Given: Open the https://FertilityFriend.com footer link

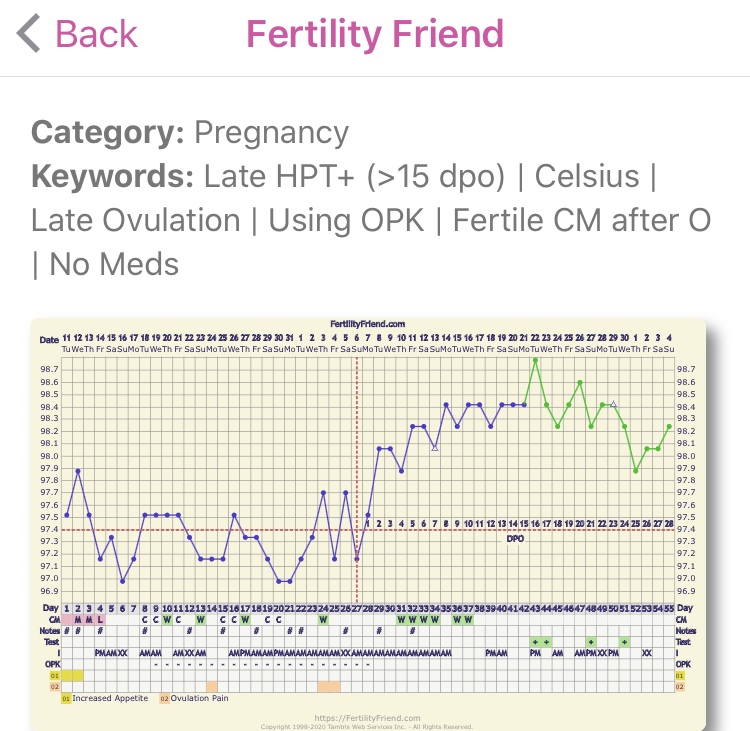Looking at the screenshot, I should point(369,718).
